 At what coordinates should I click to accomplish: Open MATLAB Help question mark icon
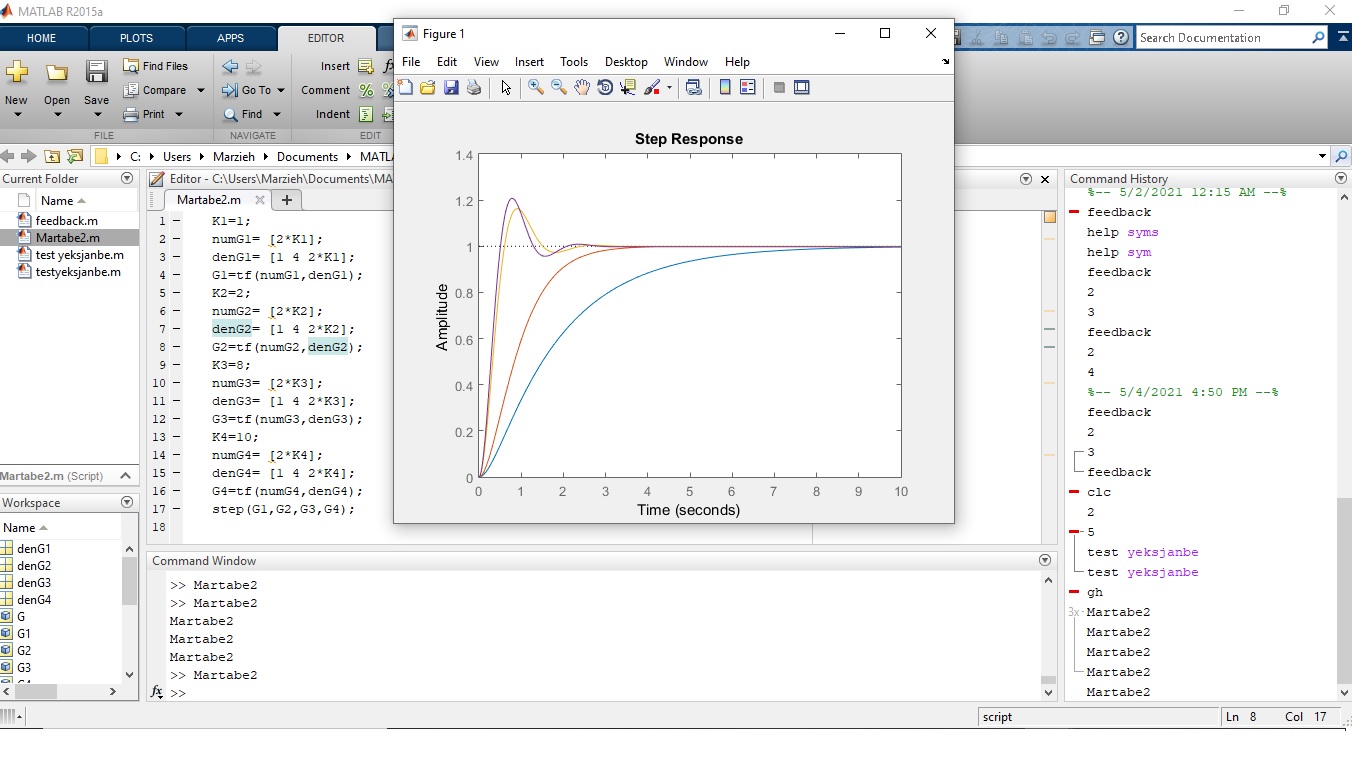(1121, 38)
